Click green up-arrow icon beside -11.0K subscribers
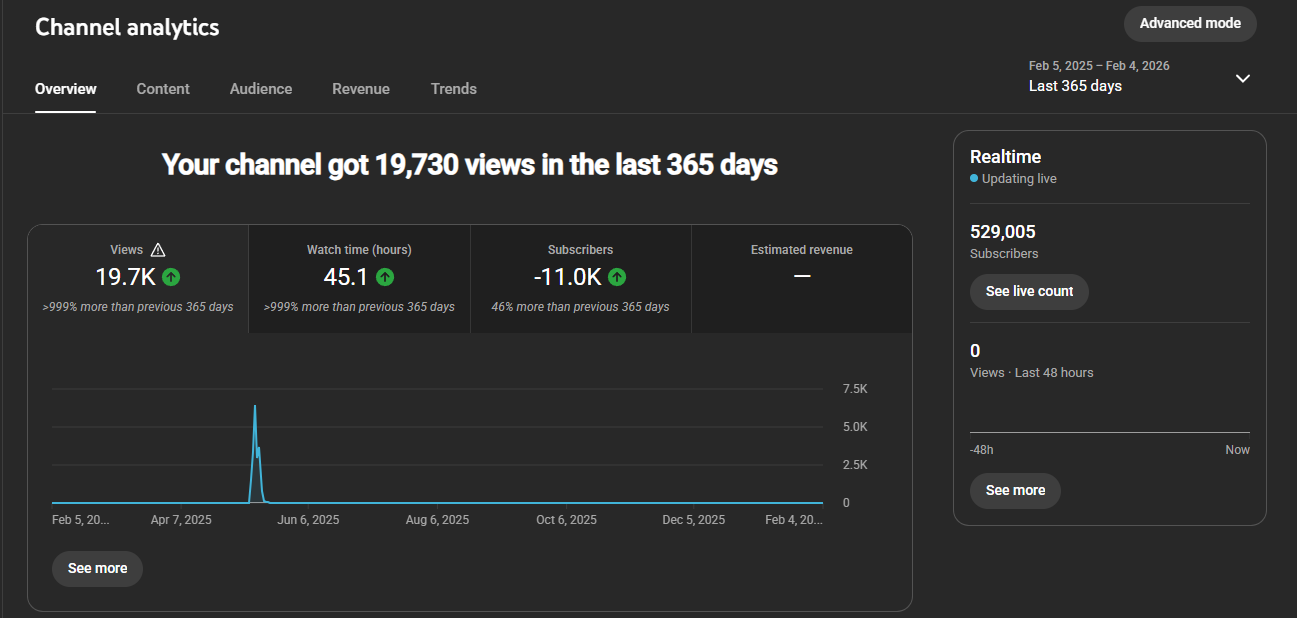The width and height of the screenshot is (1297, 618). 617,277
